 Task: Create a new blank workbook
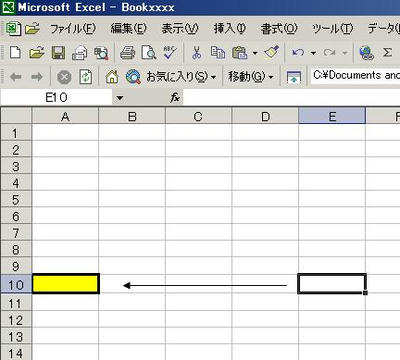[15, 53]
